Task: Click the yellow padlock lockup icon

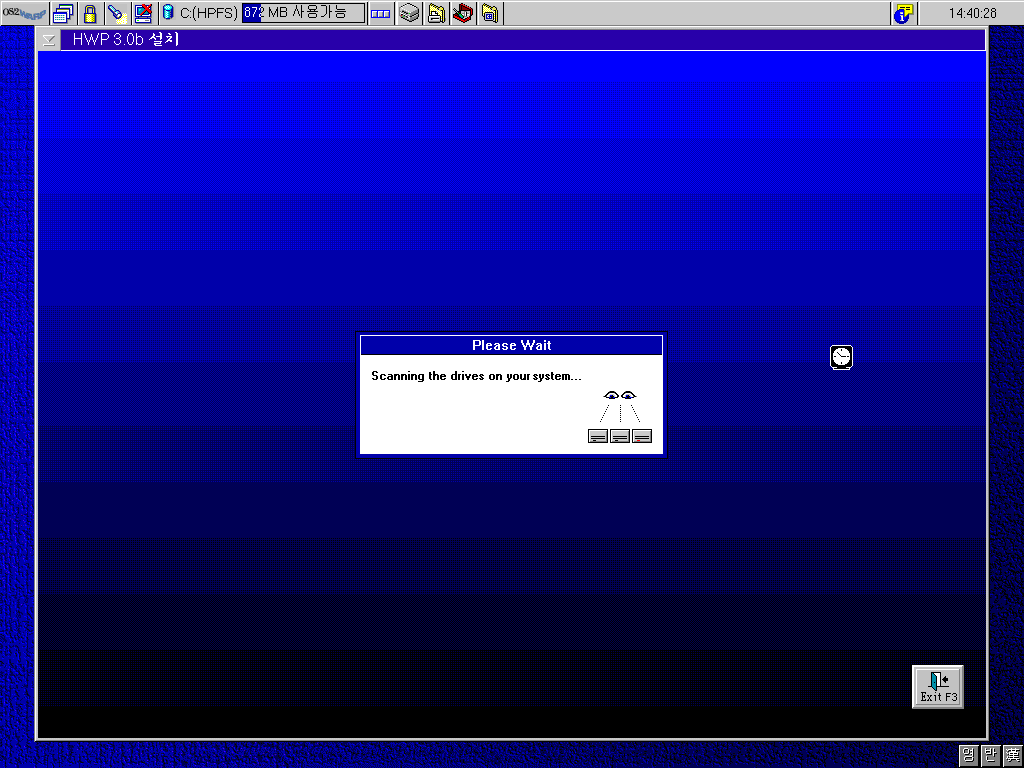Action: click(x=90, y=13)
